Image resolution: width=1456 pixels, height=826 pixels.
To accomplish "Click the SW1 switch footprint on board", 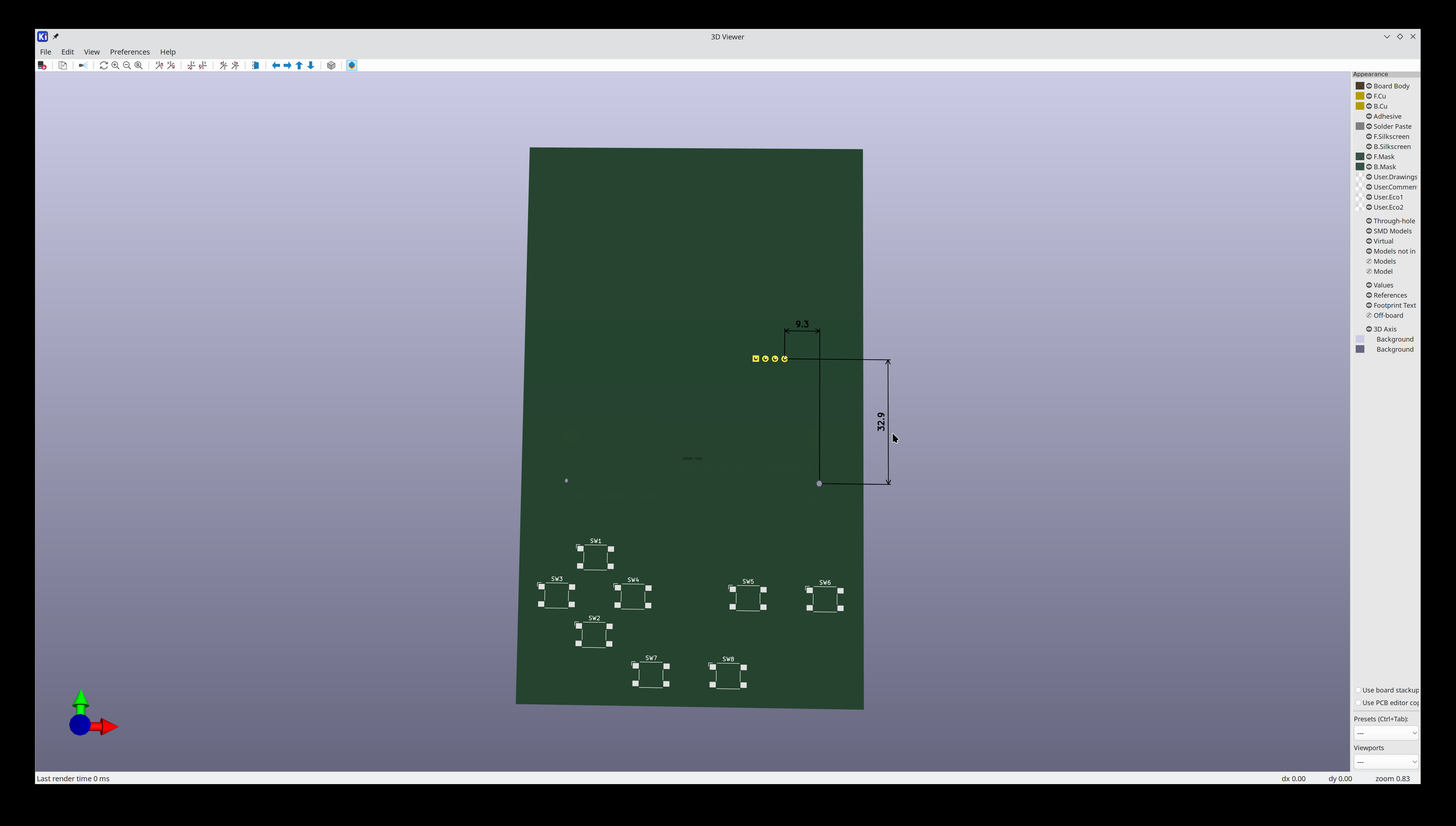I will tap(595, 558).
